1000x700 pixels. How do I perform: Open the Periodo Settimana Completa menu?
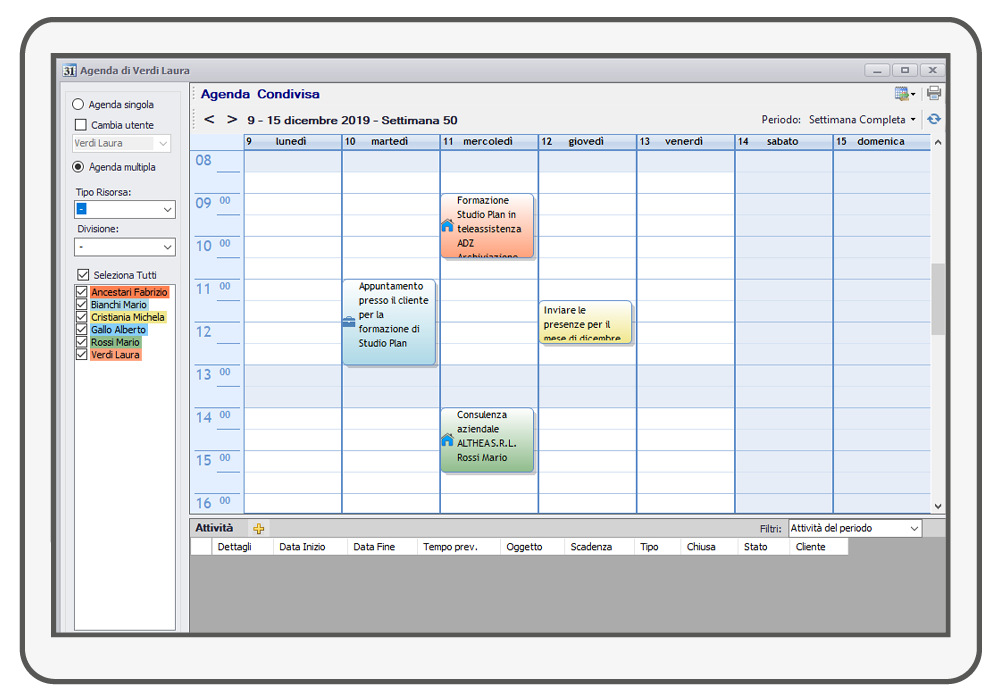pos(861,119)
